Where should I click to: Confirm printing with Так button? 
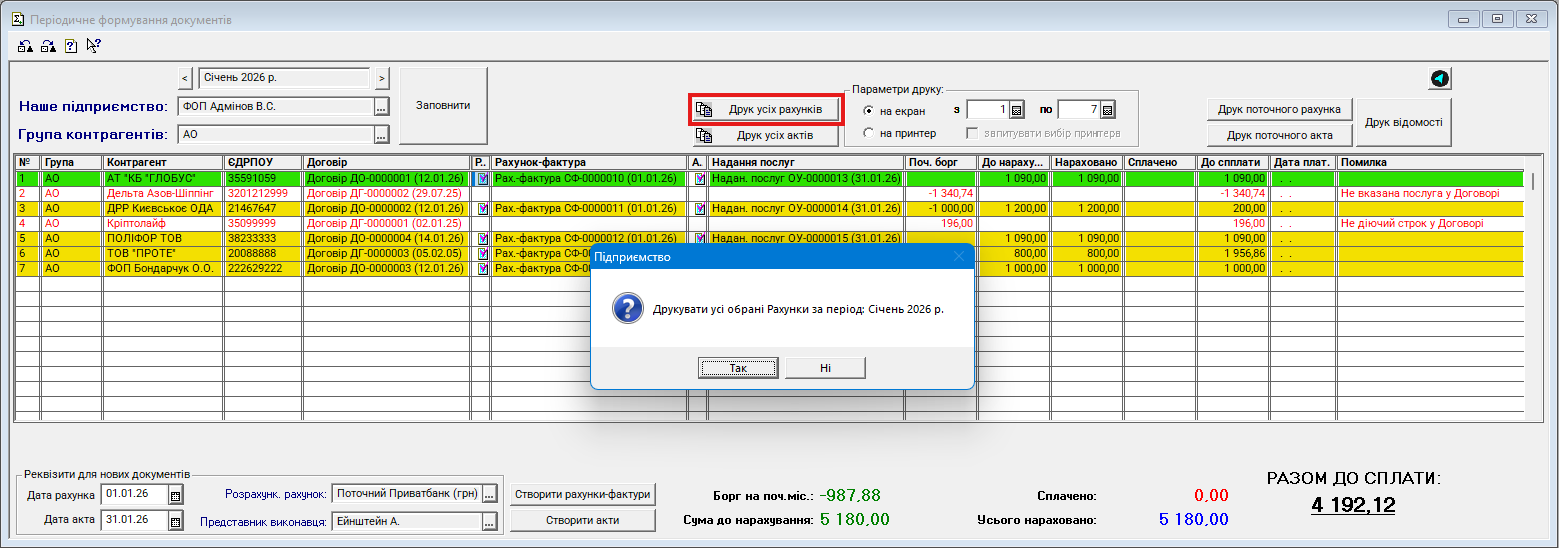coord(738,368)
